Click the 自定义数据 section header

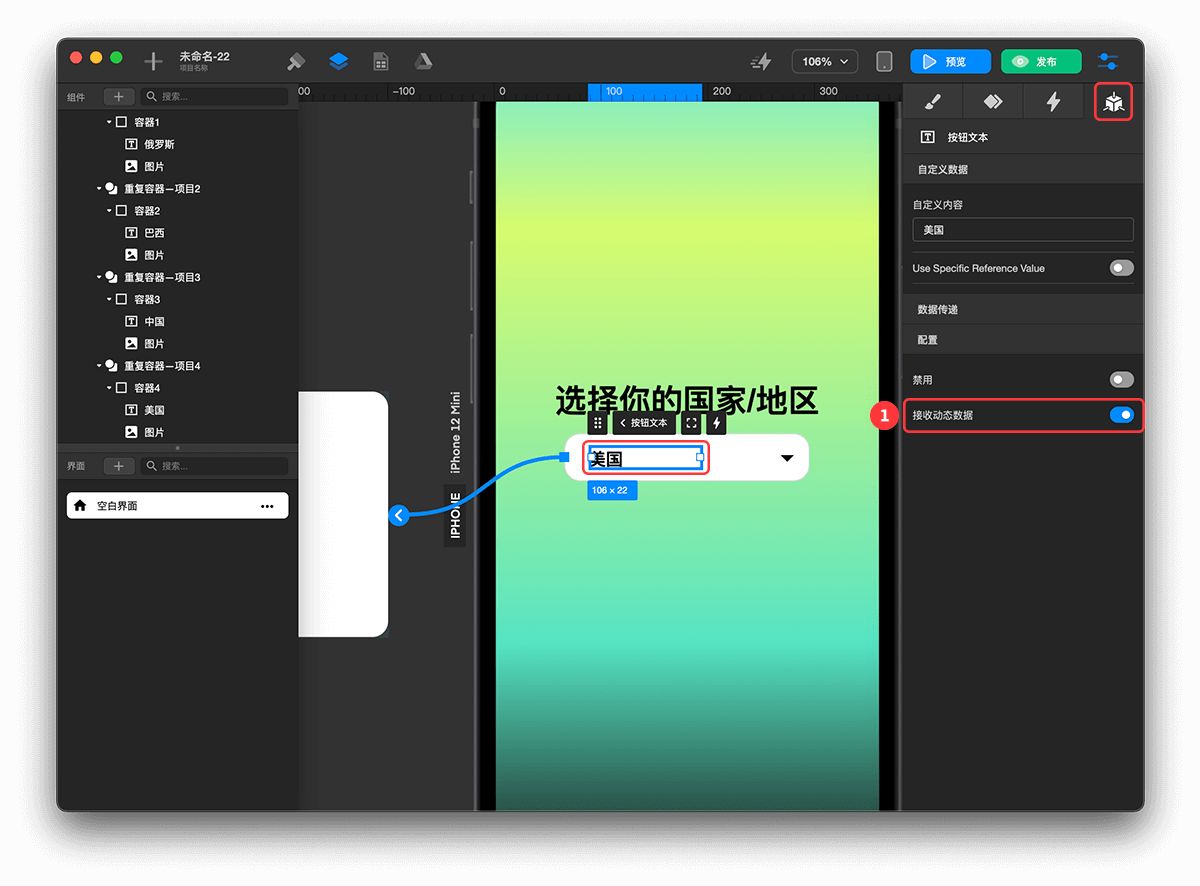click(x=1023, y=170)
